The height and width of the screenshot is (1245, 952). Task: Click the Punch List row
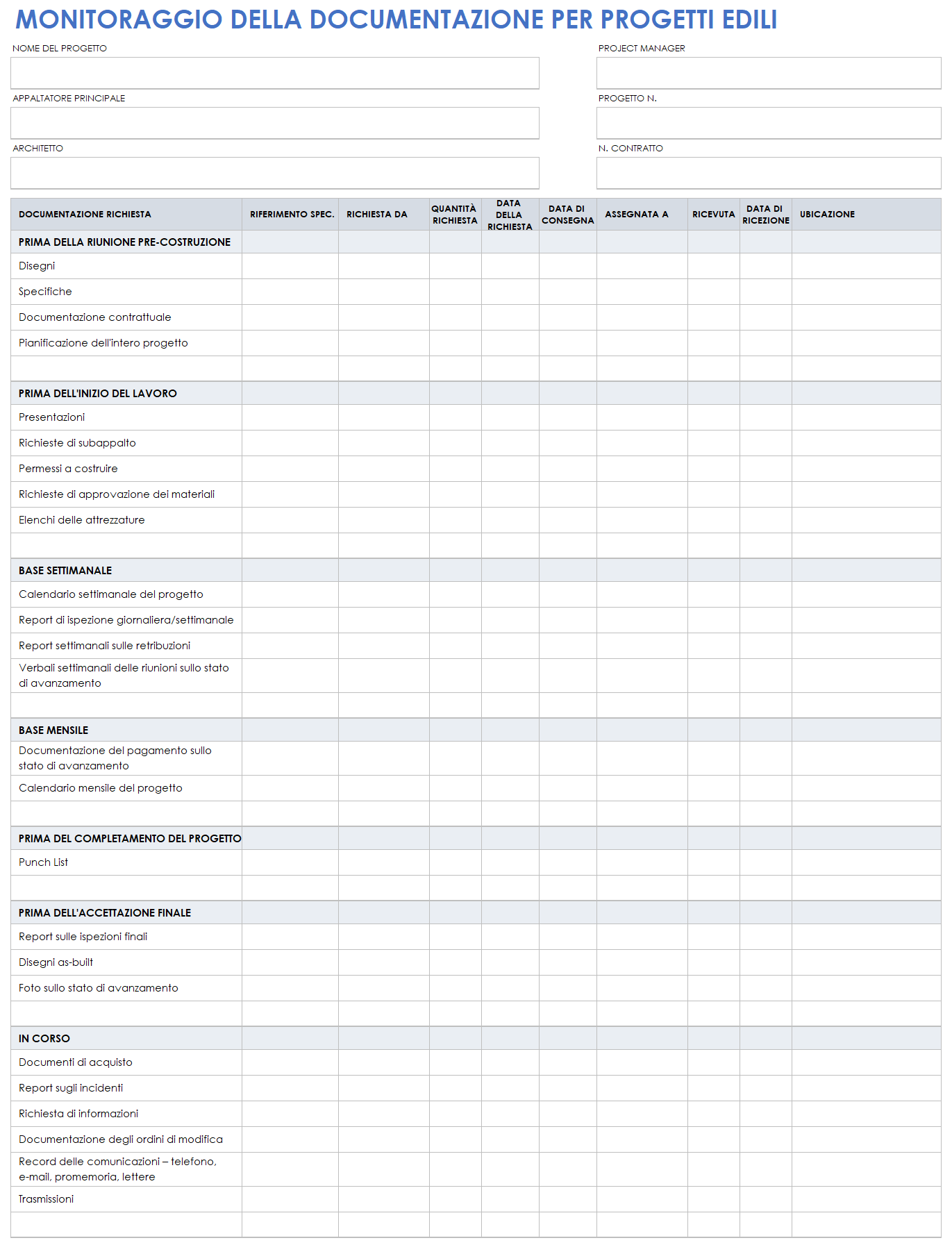pyautogui.click(x=476, y=862)
